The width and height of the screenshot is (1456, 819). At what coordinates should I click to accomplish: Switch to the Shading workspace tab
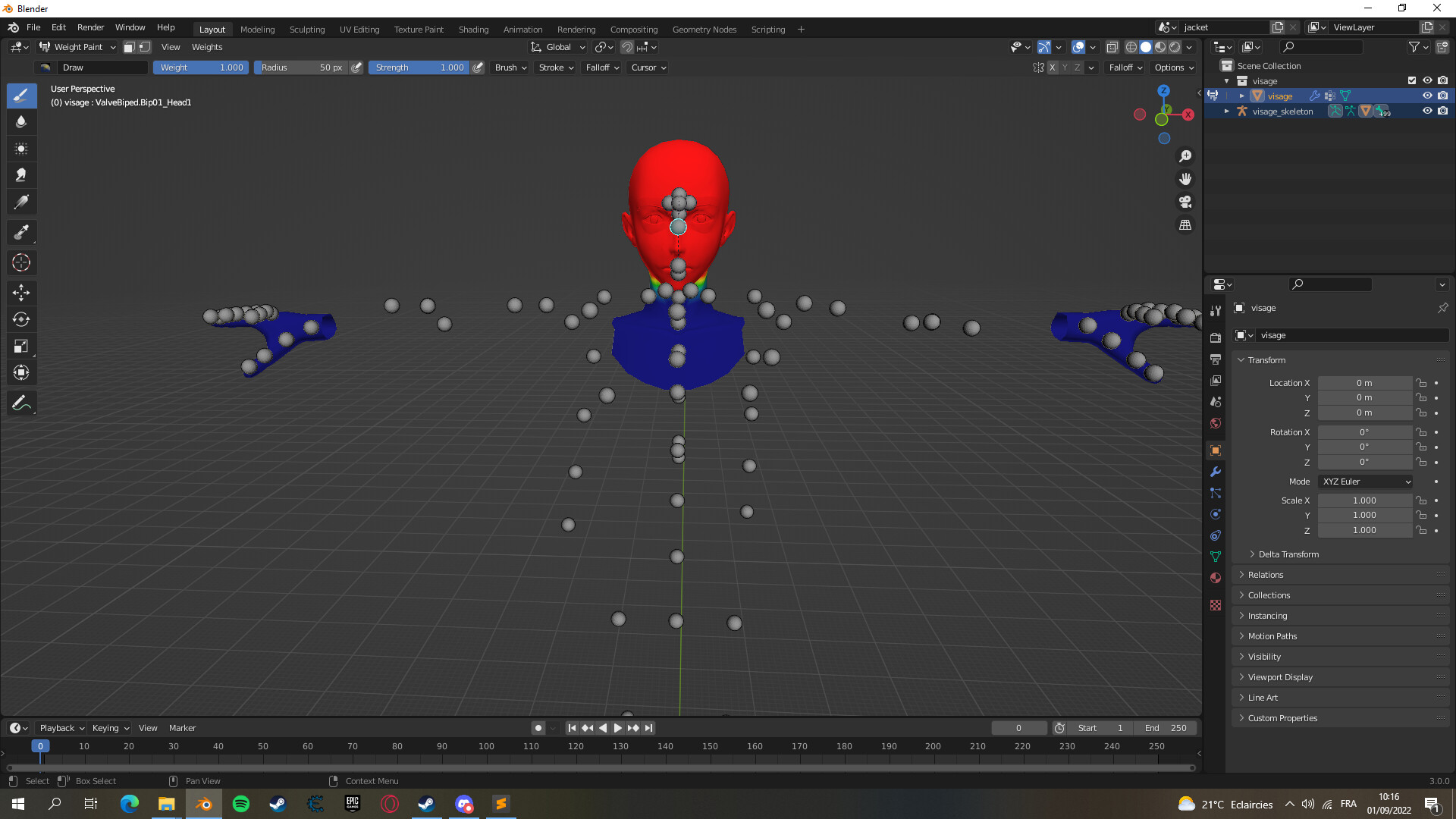click(473, 30)
